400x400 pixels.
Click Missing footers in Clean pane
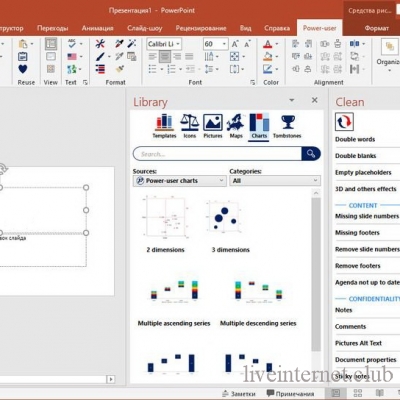(357, 233)
